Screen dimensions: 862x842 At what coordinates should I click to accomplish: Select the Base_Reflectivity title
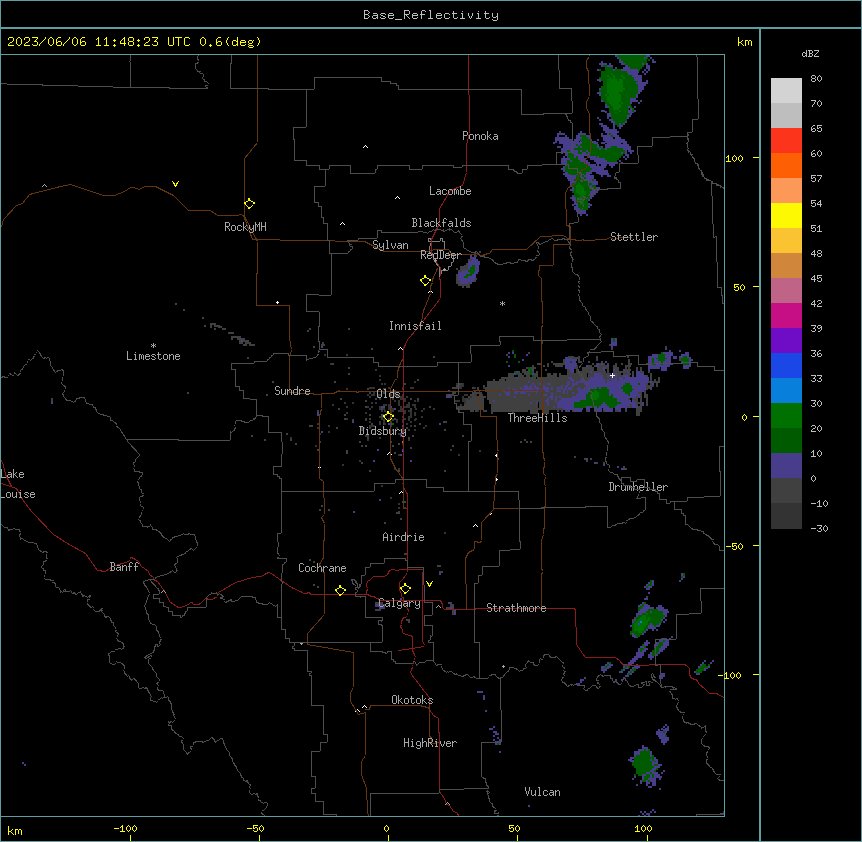[x=431, y=15]
